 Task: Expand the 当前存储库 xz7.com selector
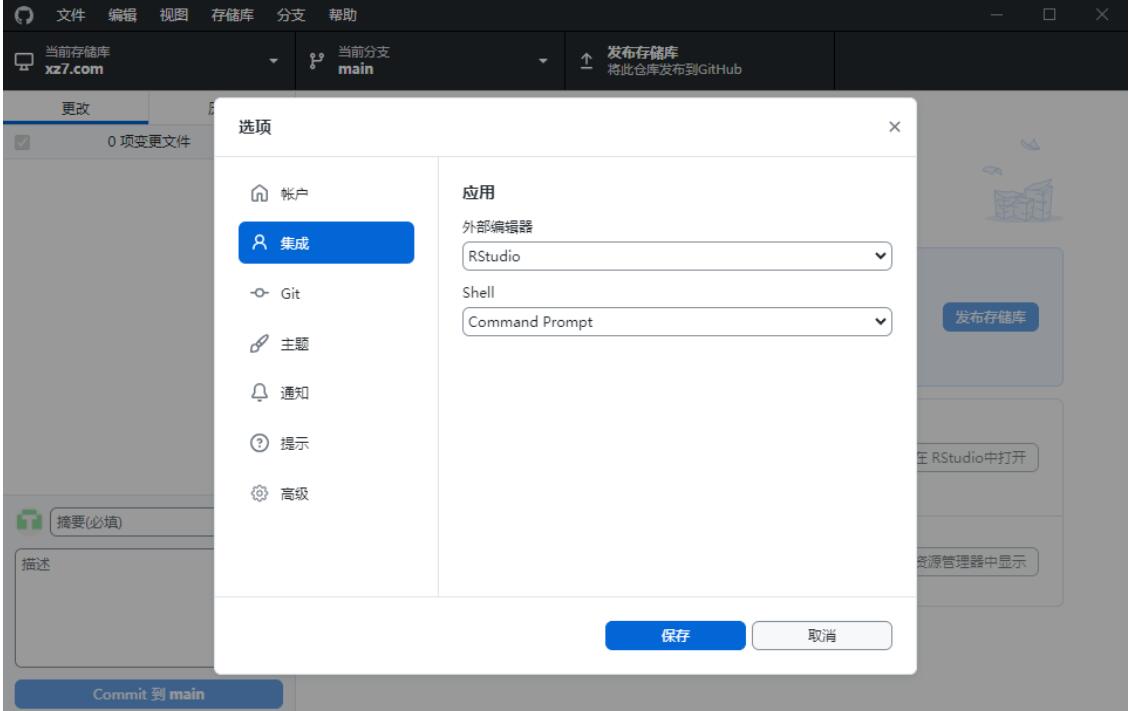pos(148,63)
